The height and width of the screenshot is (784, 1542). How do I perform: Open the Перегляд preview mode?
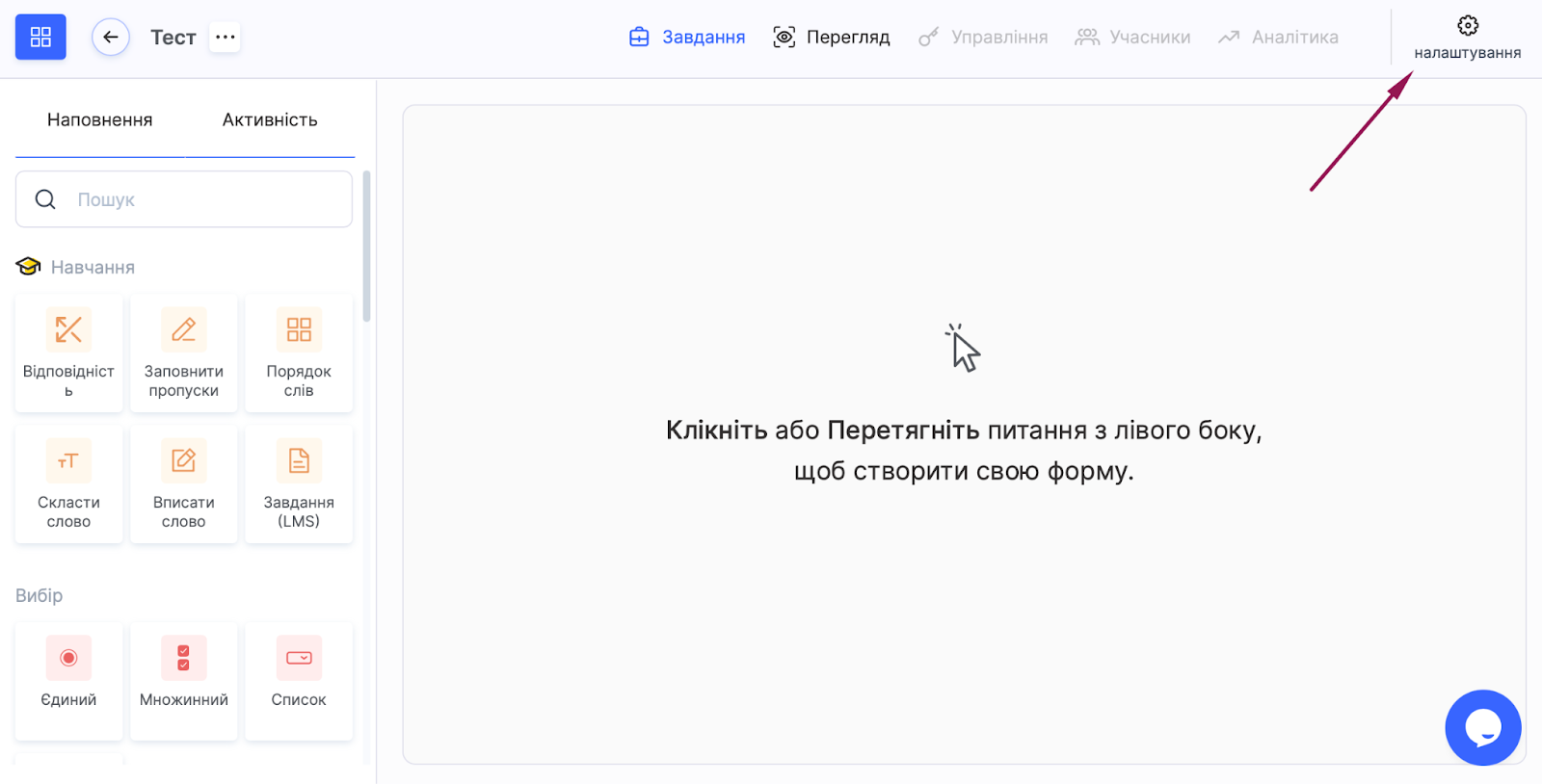pos(832,38)
